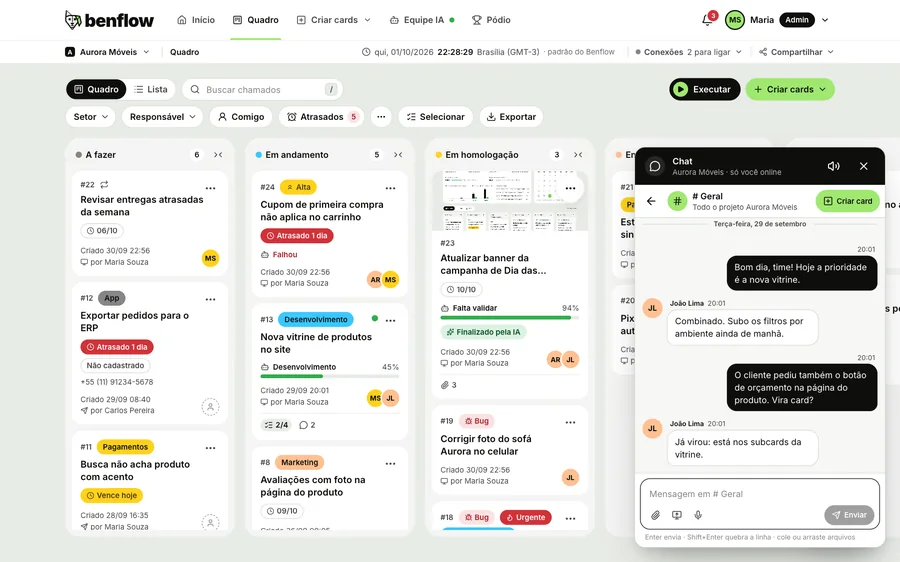Screen dimensions: 900x562
Task: Click the recurrence icon on card #22
Action: 104,184
